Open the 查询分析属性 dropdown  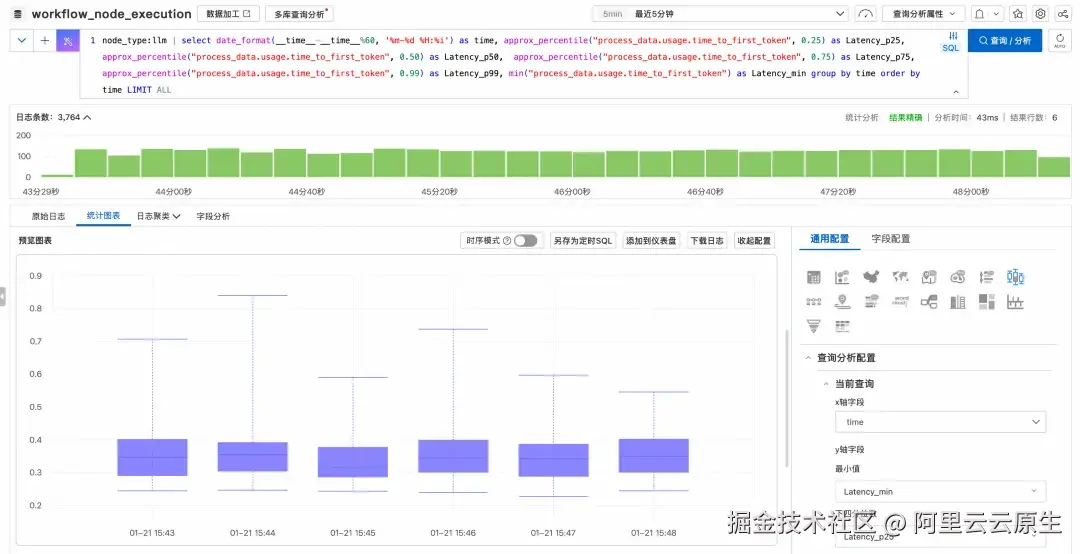click(923, 14)
